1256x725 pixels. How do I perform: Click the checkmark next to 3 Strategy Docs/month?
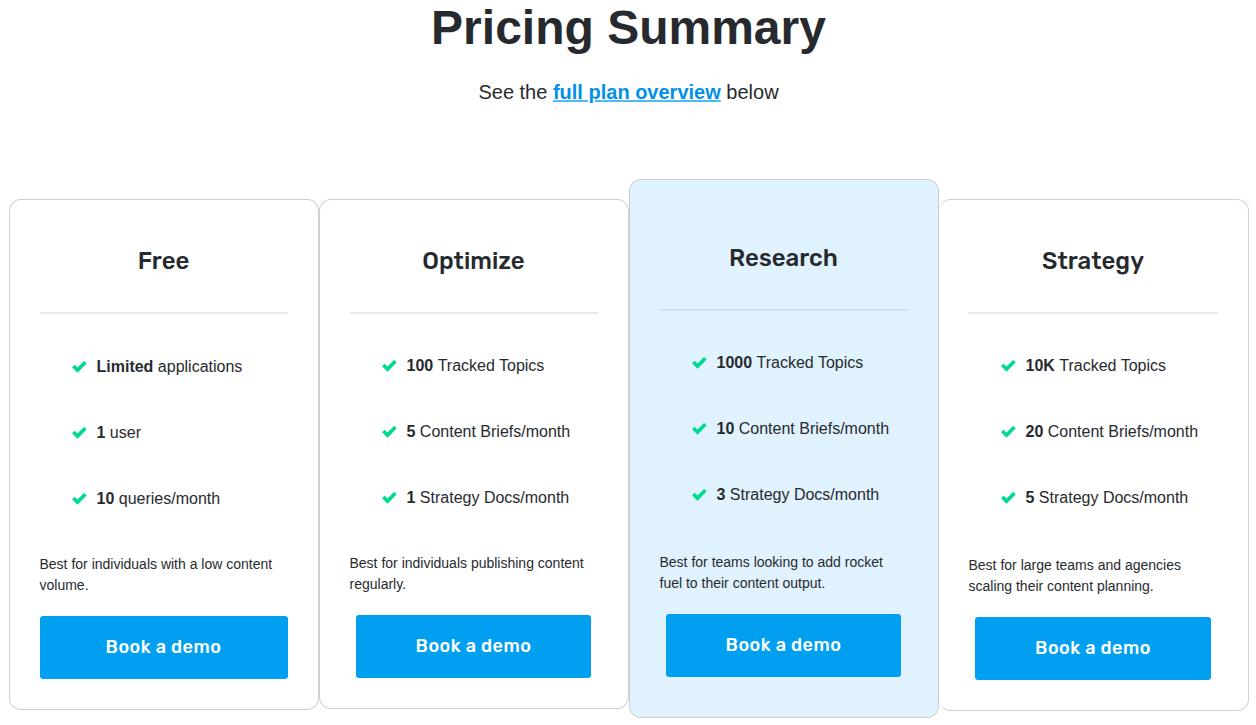tap(700, 495)
